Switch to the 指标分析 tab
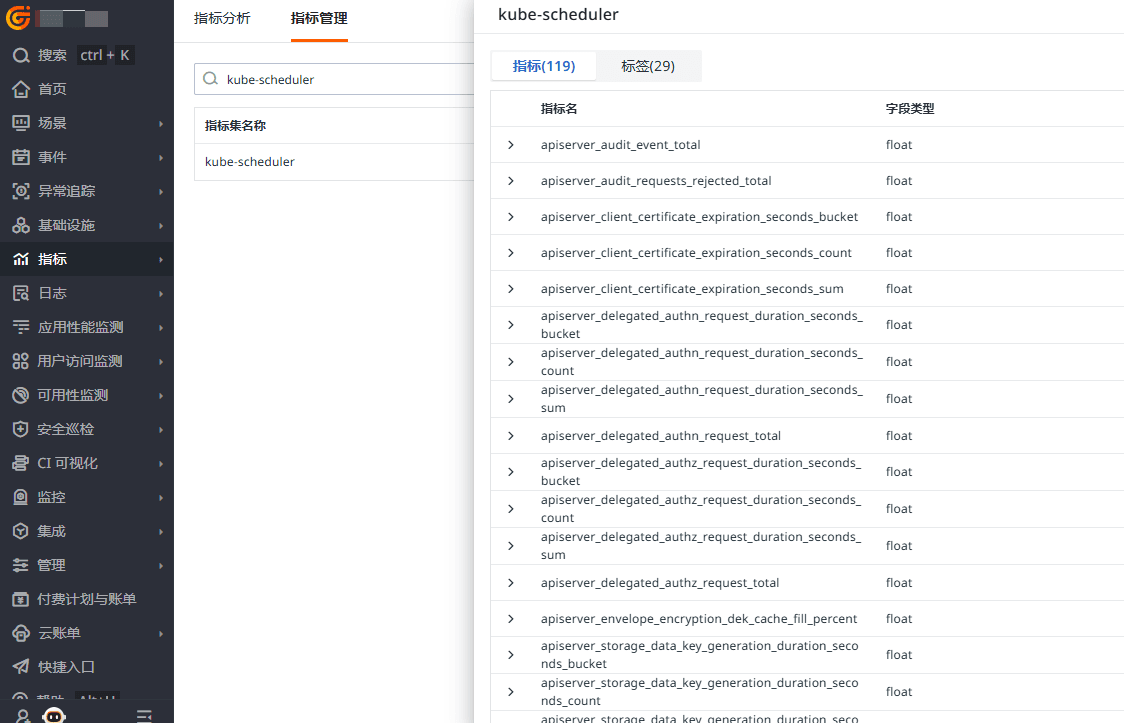The width and height of the screenshot is (1124, 723). point(222,18)
